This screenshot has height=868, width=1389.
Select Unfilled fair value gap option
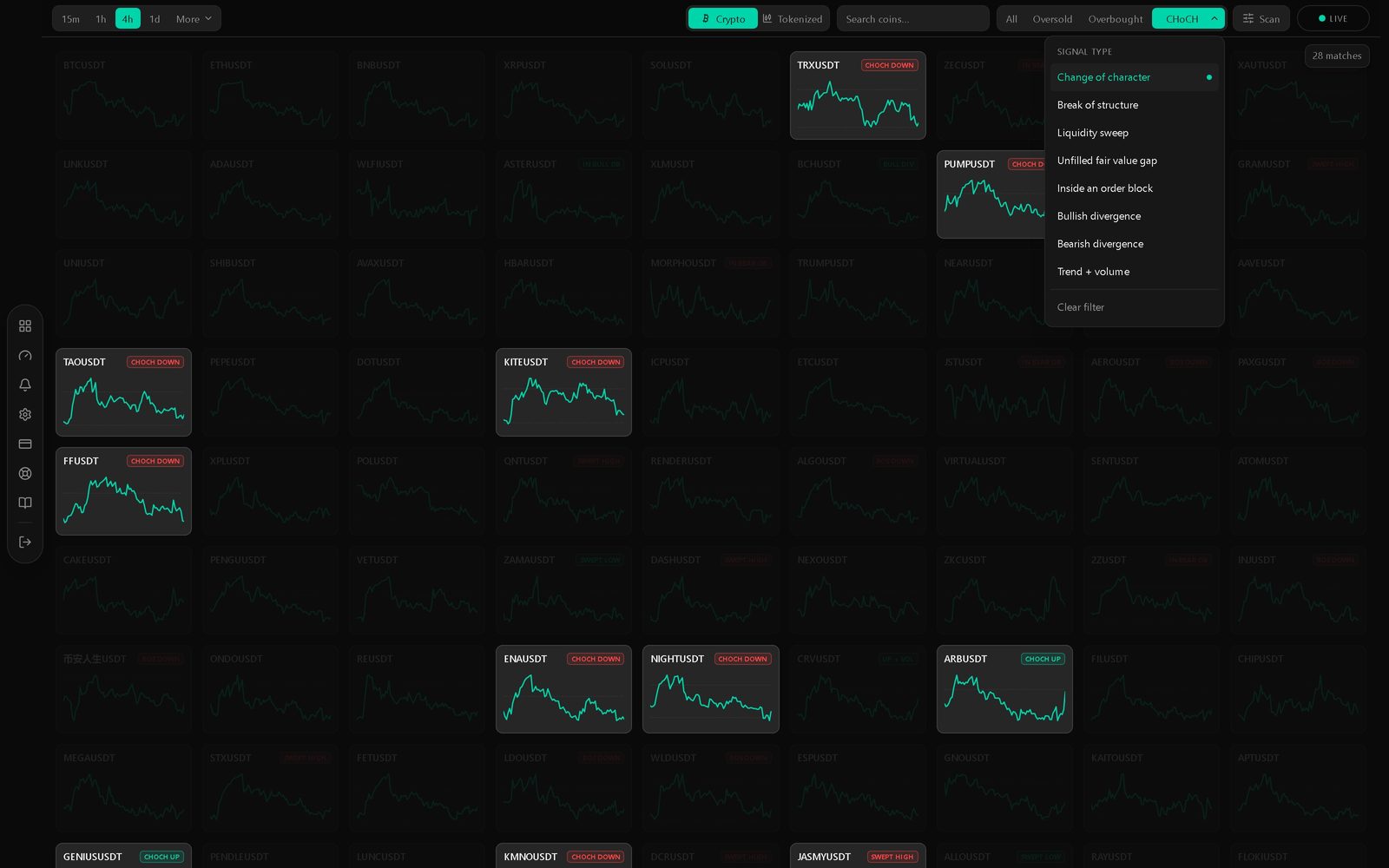(x=1135, y=161)
